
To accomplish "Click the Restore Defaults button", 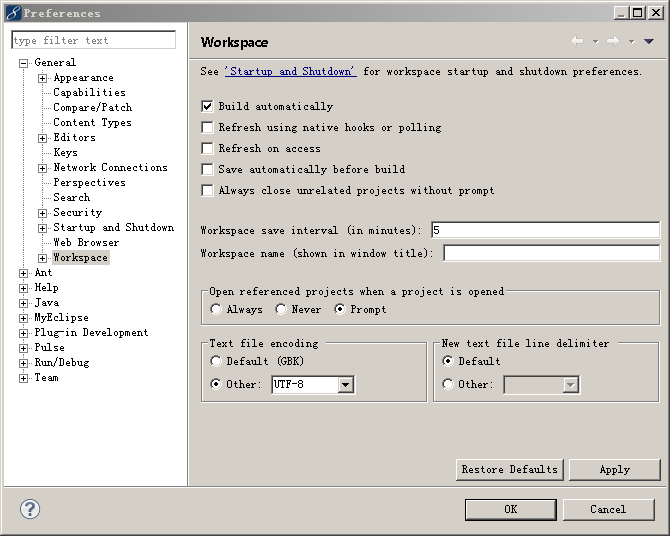I will [510, 469].
